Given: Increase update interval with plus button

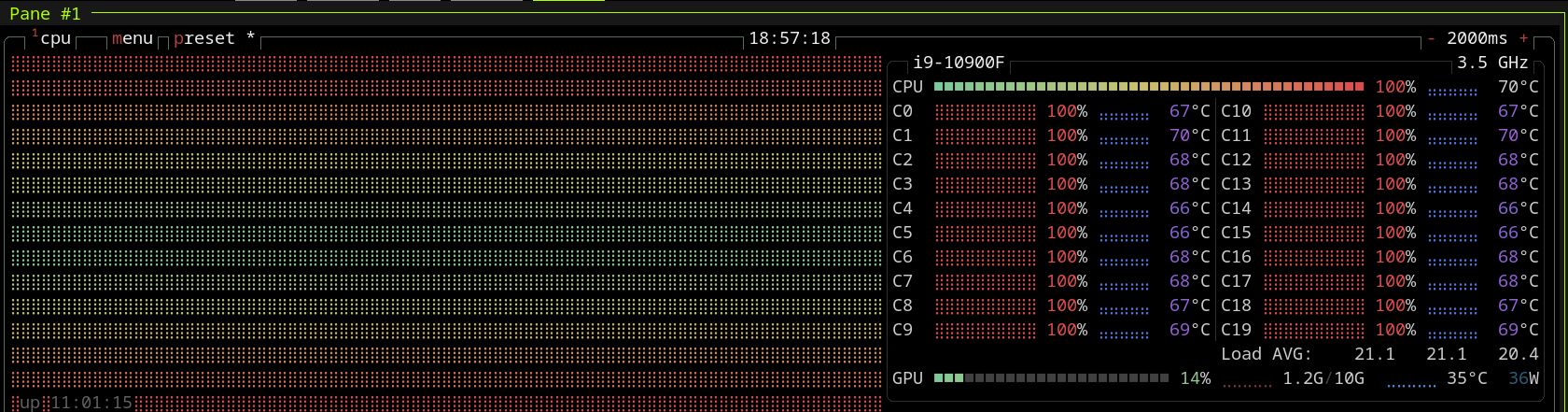Looking at the screenshot, I should pyautogui.click(x=1524, y=38).
